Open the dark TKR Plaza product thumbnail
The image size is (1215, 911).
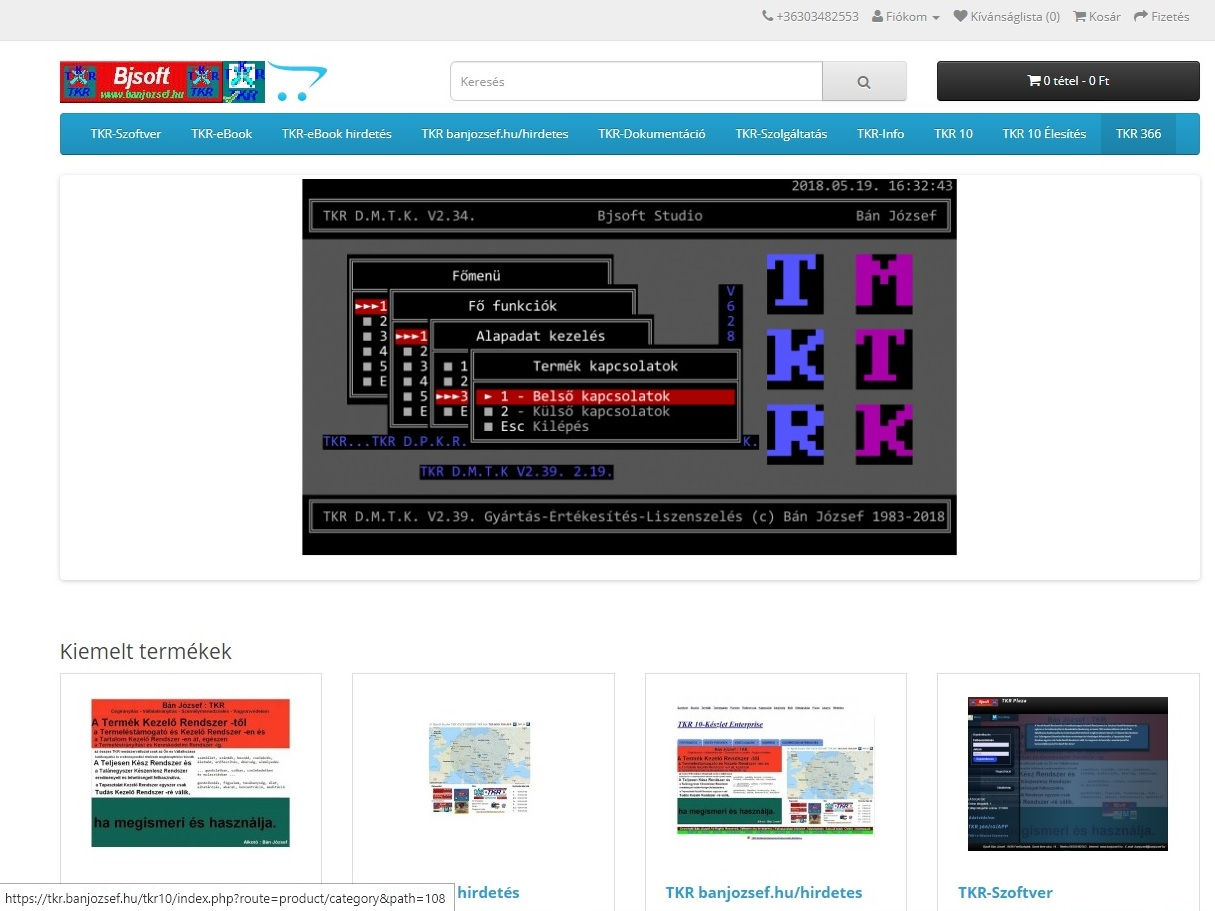tap(1068, 774)
